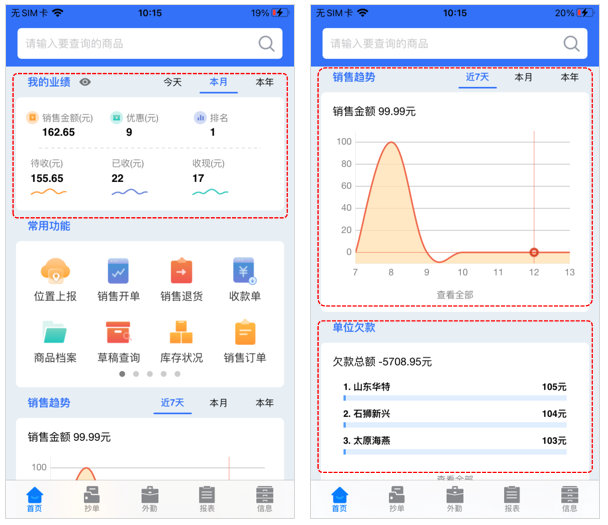
Task: Tap the second page dot under 常用功能
Action: click(136, 374)
